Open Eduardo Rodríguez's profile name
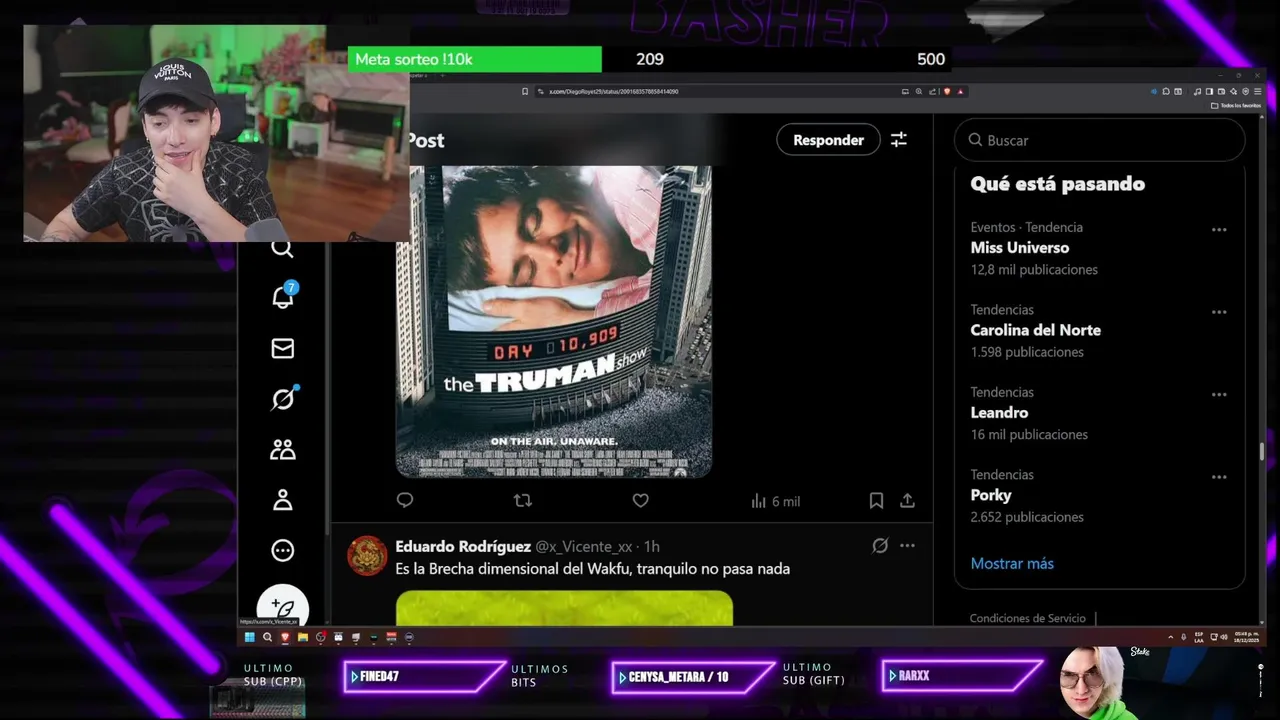This screenshot has height=720, width=1280. (463, 546)
